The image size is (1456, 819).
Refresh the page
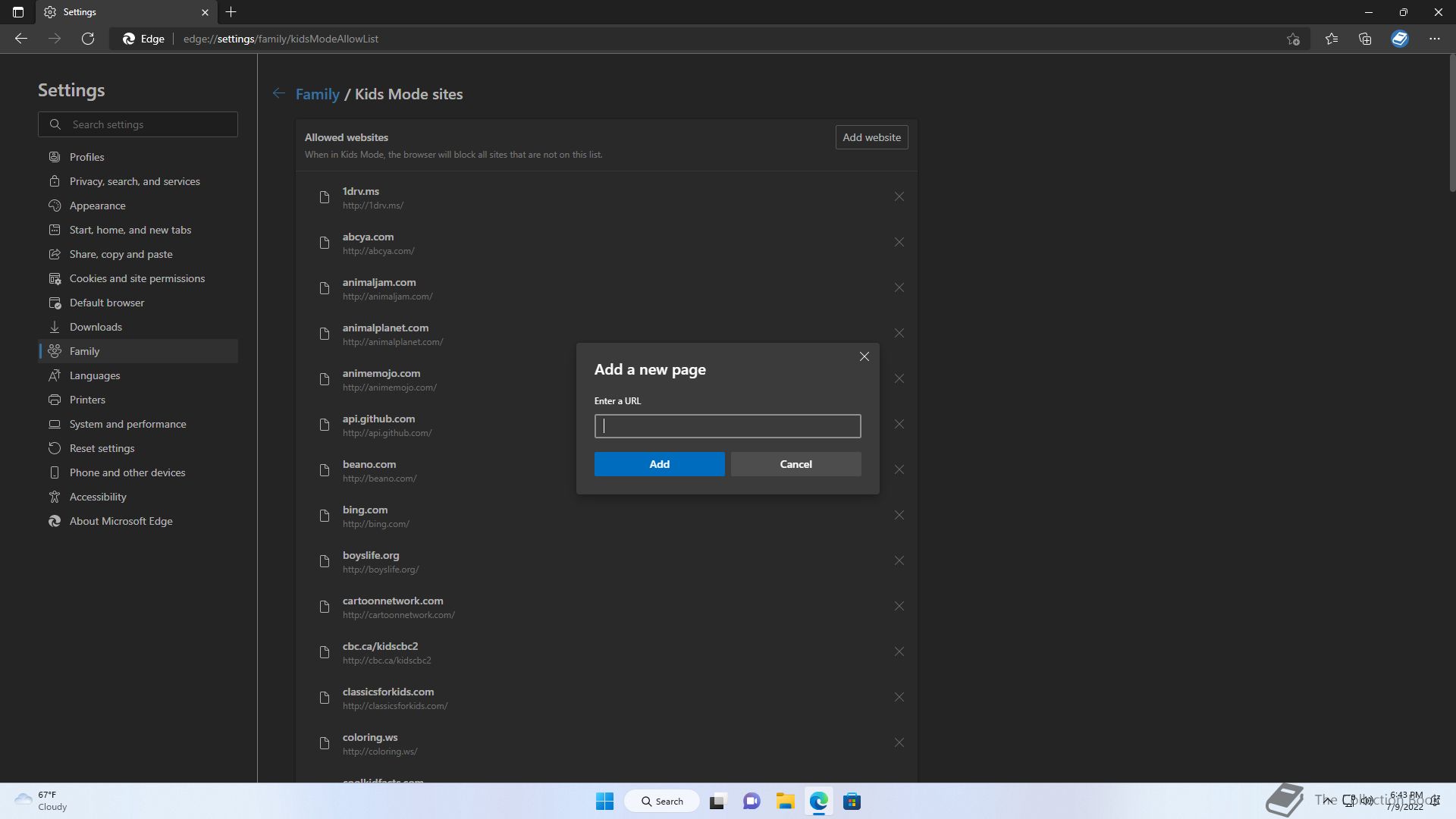click(88, 39)
